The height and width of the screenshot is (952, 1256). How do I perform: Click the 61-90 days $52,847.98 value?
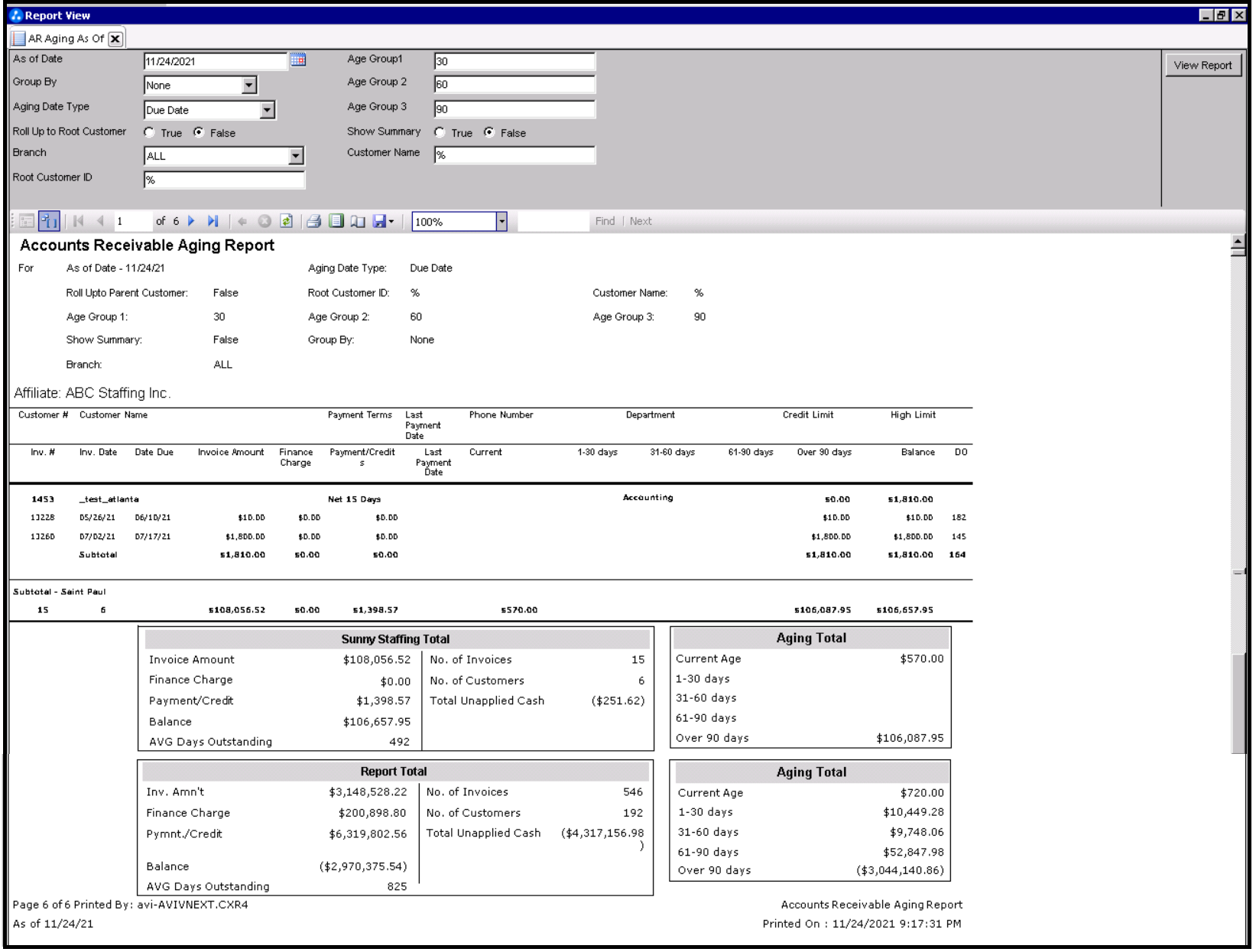tap(914, 852)
